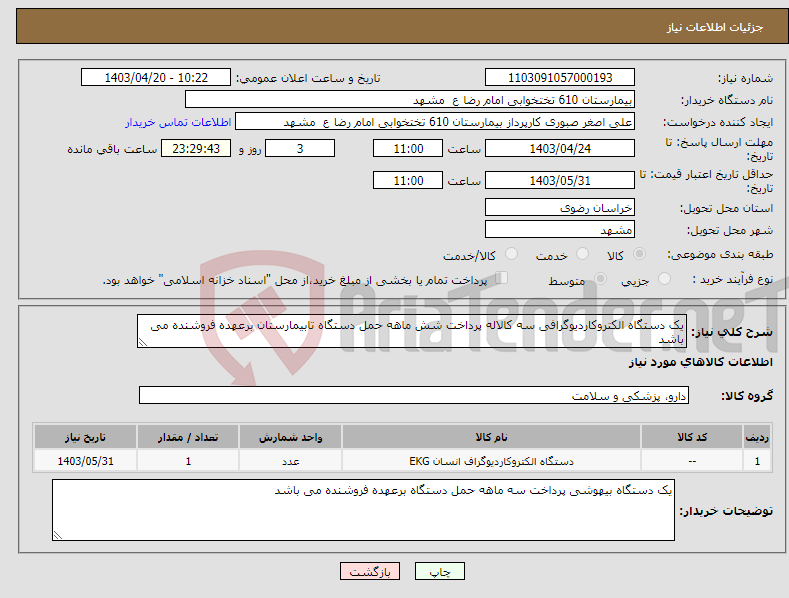
Task: Click the response deadline time 11:00 field
Action: [408, 148]
